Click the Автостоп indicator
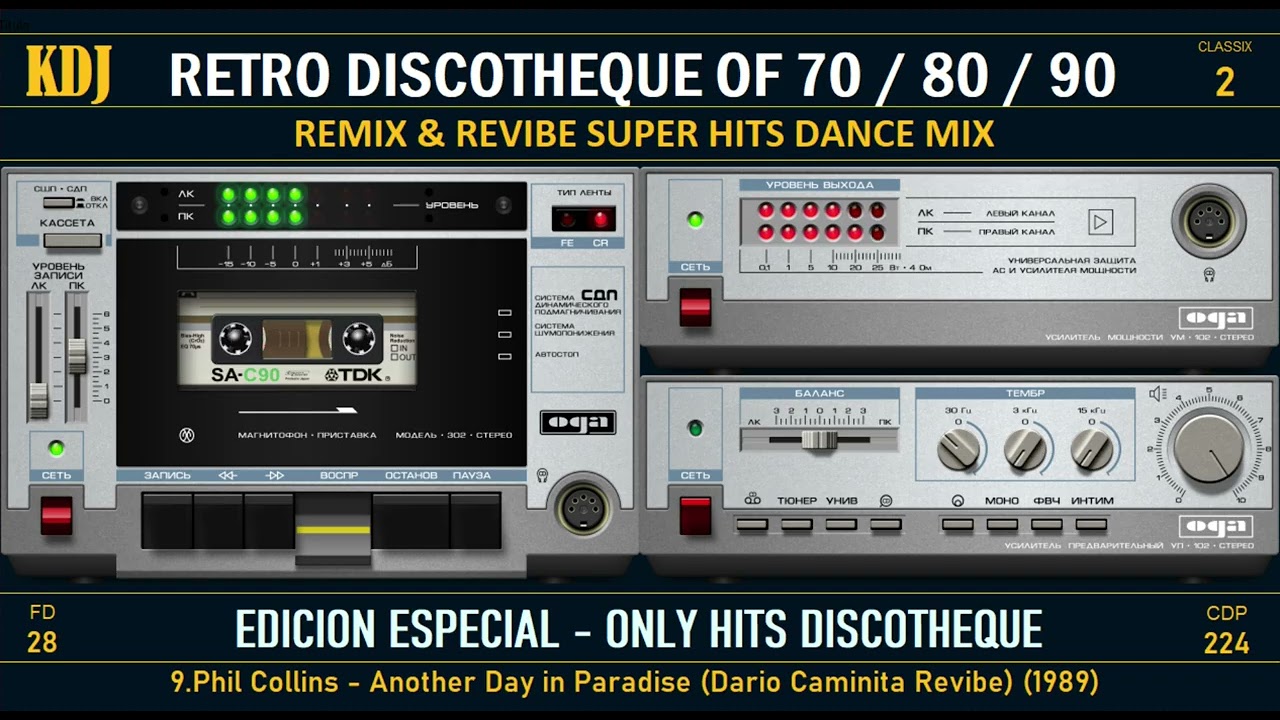1280x720 pixels. pos(505,356)
